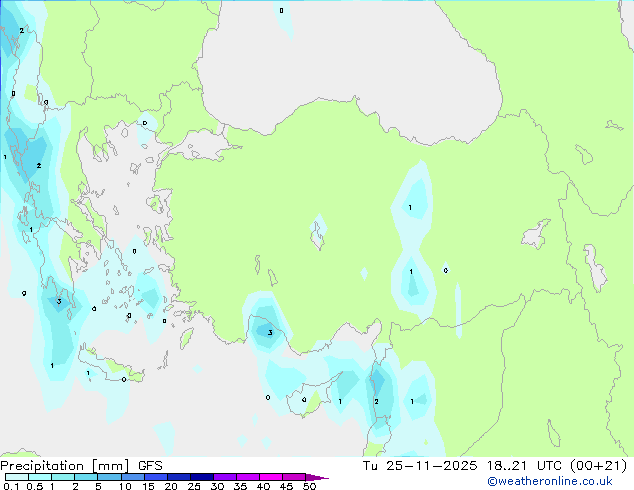The width and height of the screenshot is (634, 490).
Task: Click the 35–40 mm legend color swatch
Action: 247,477
